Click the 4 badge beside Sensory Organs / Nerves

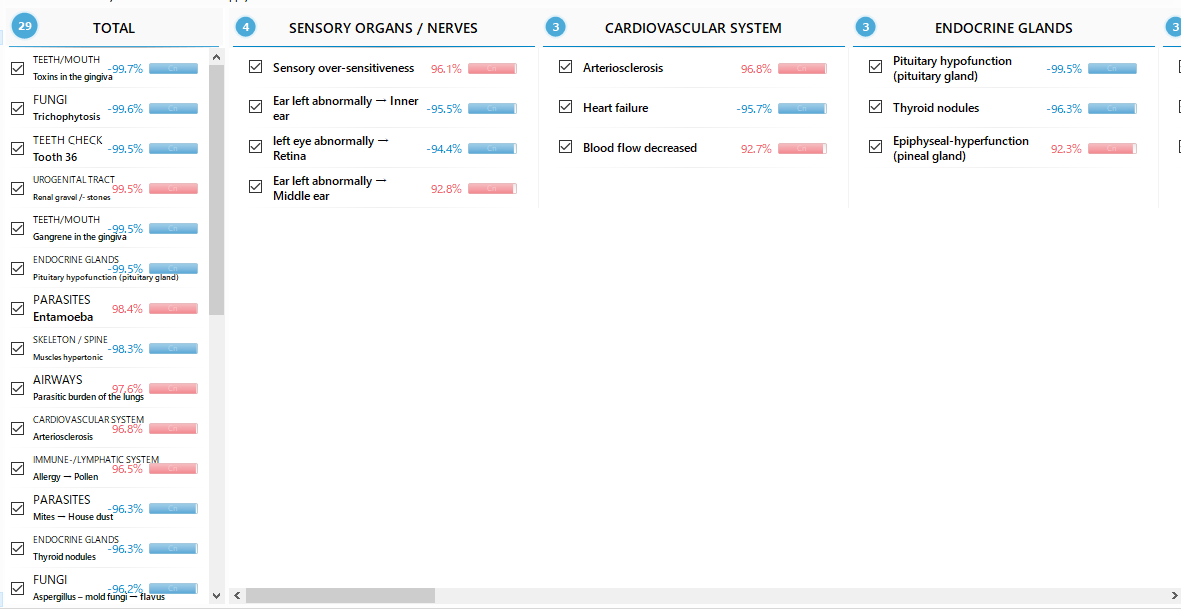(245, 28)
